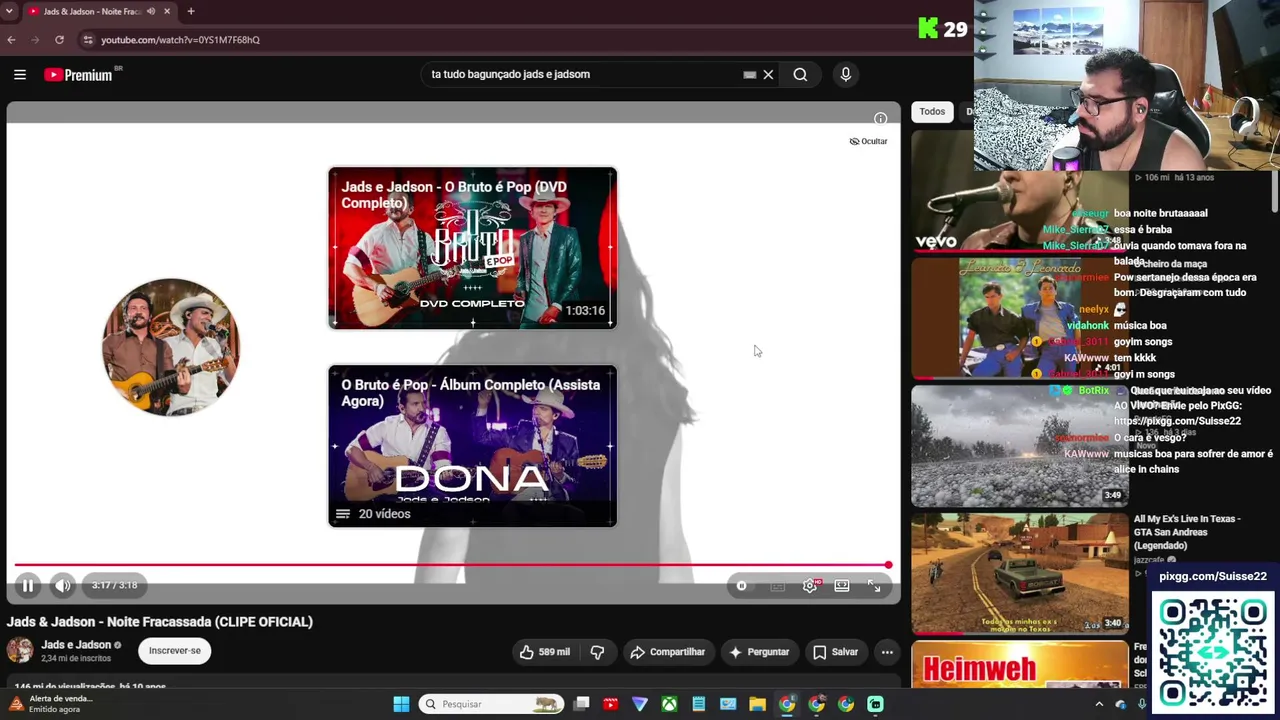Click the address bar URL

pos(180,40)
